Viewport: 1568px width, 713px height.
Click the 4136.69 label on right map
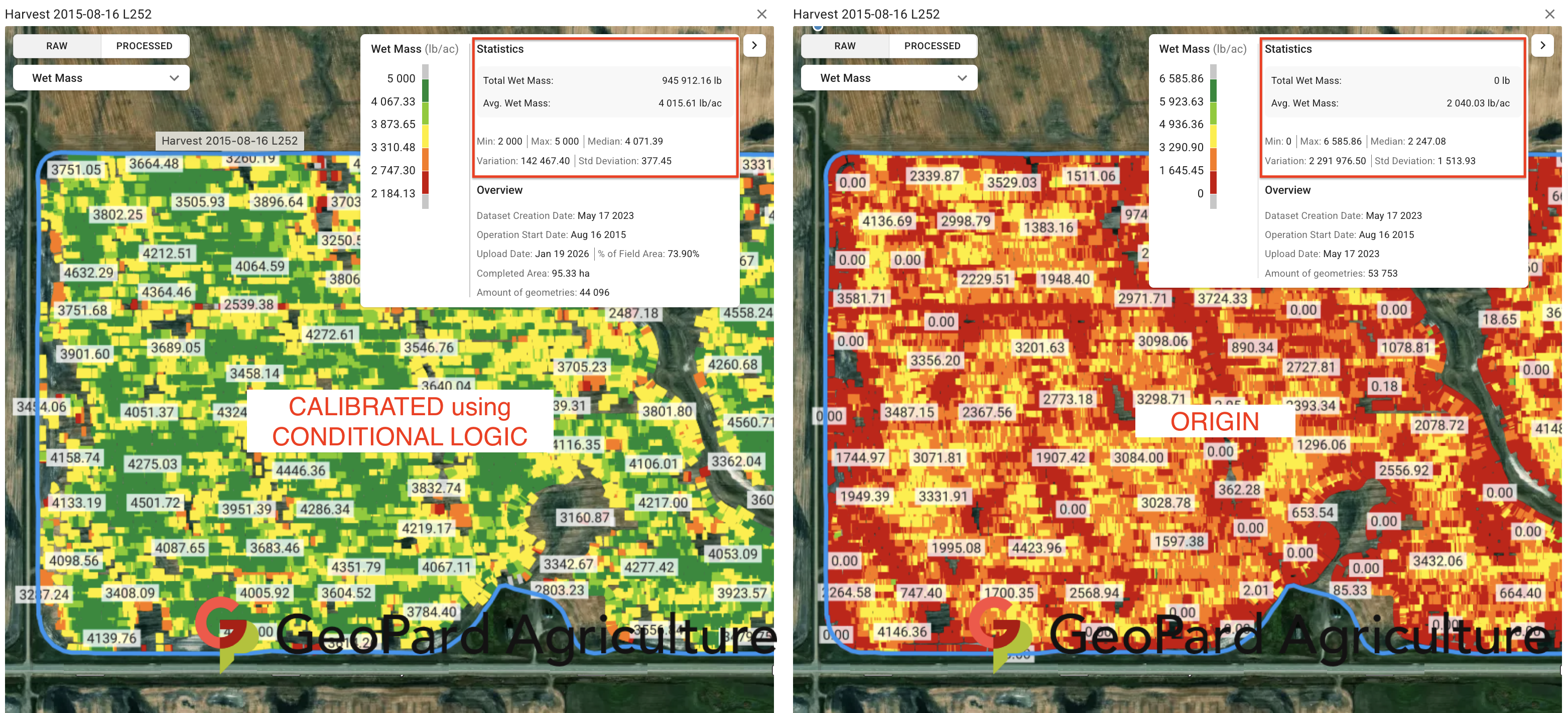(887, 221)
